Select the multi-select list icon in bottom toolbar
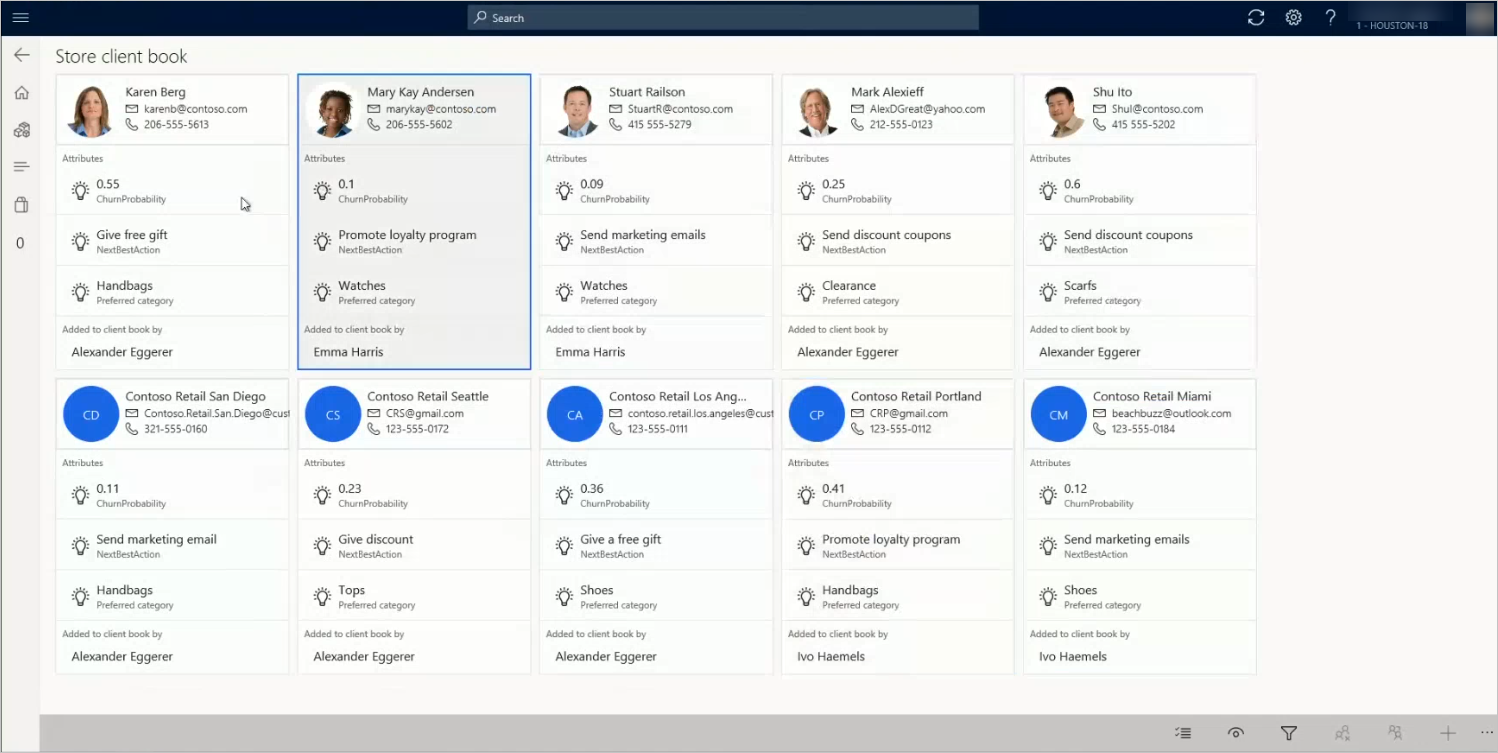The image size is (1498, 753). 1184,733
